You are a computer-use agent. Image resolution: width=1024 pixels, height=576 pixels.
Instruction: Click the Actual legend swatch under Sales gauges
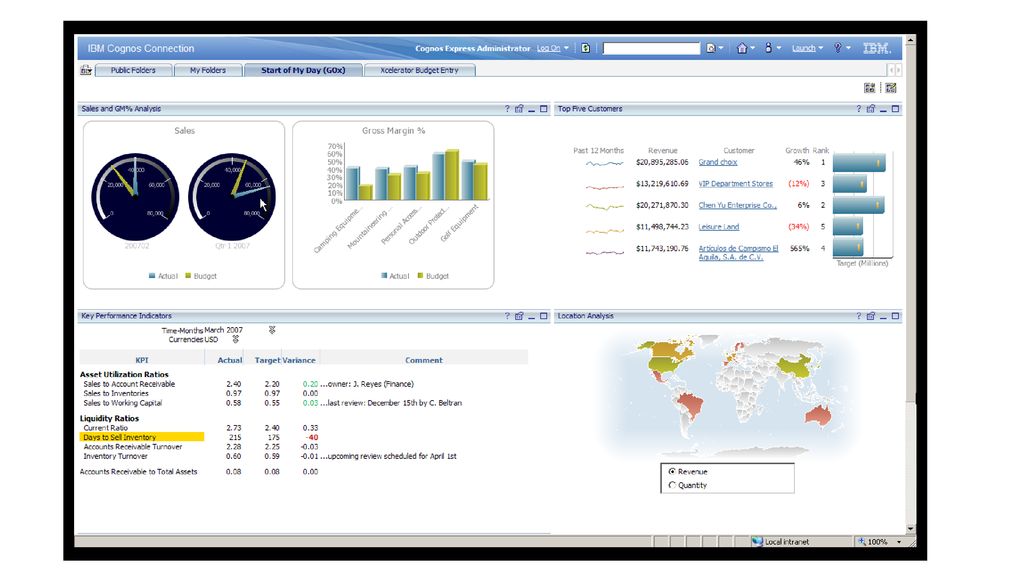tap(152, 276)
